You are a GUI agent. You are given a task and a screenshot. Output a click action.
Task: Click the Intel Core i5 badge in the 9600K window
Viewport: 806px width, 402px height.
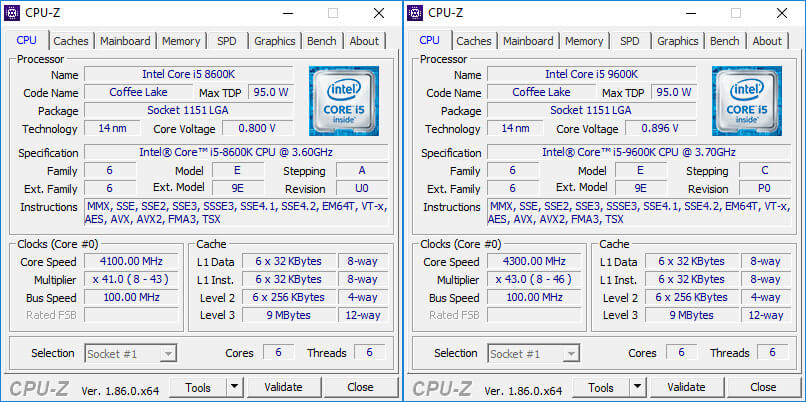(x=746, y=101)
